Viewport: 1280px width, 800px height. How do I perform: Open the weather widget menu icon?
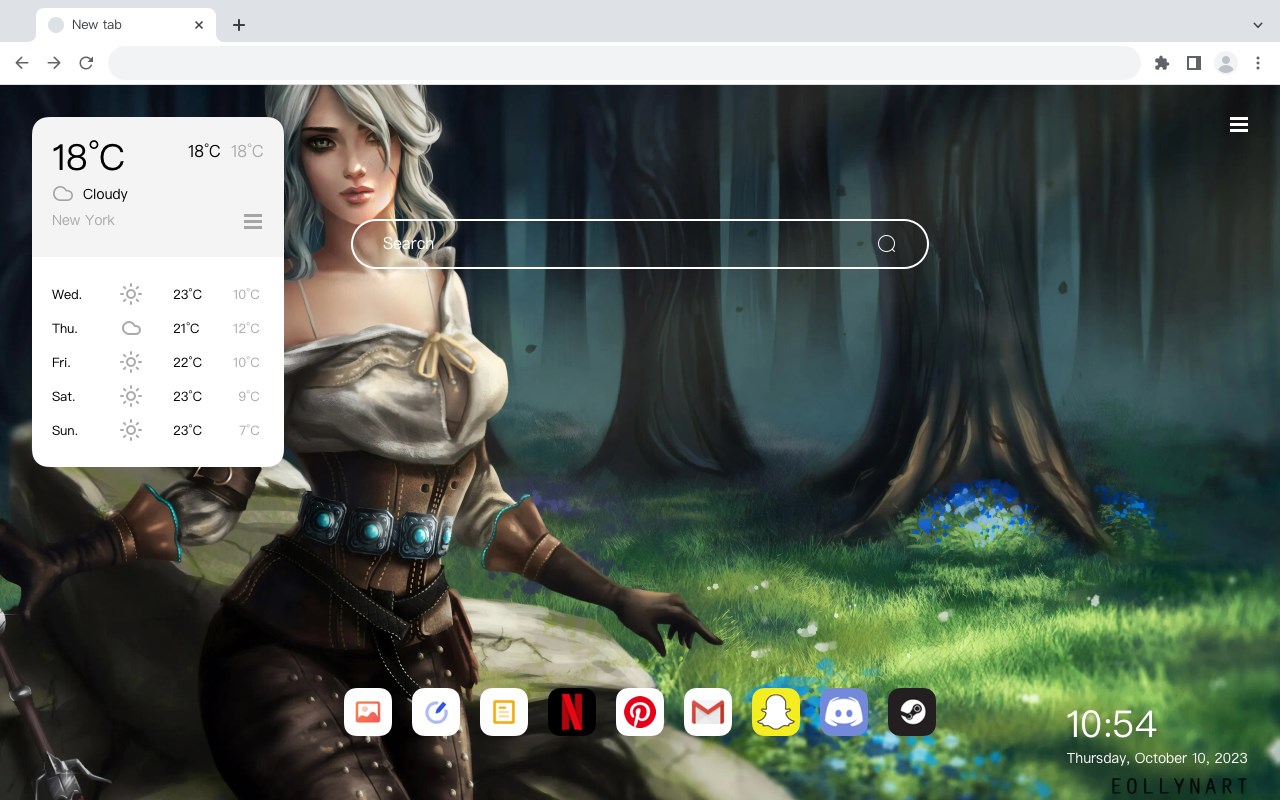tap(253, 221)
